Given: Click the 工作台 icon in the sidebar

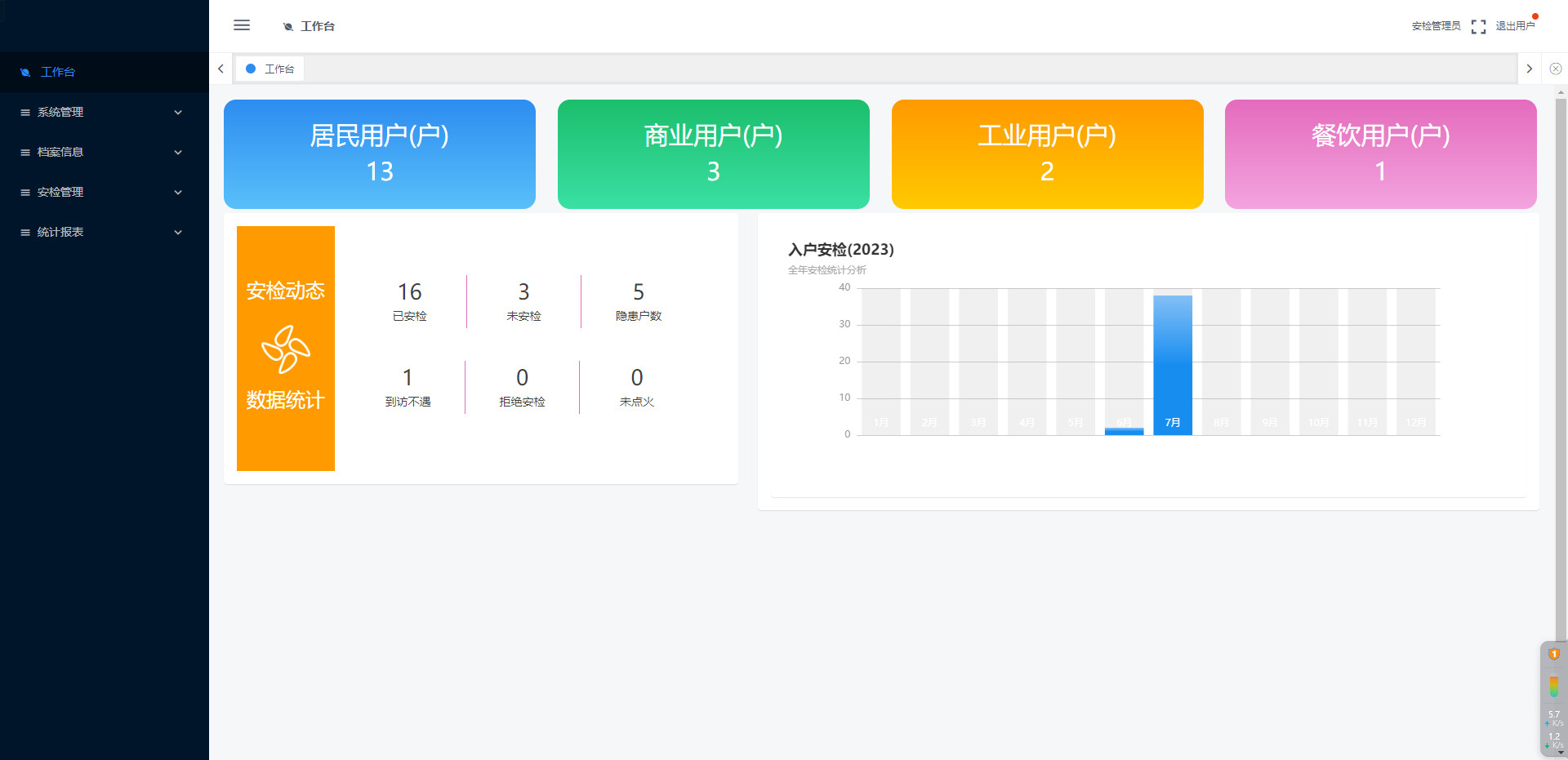Looking at the screenshot, I should [x=25, y=72].
